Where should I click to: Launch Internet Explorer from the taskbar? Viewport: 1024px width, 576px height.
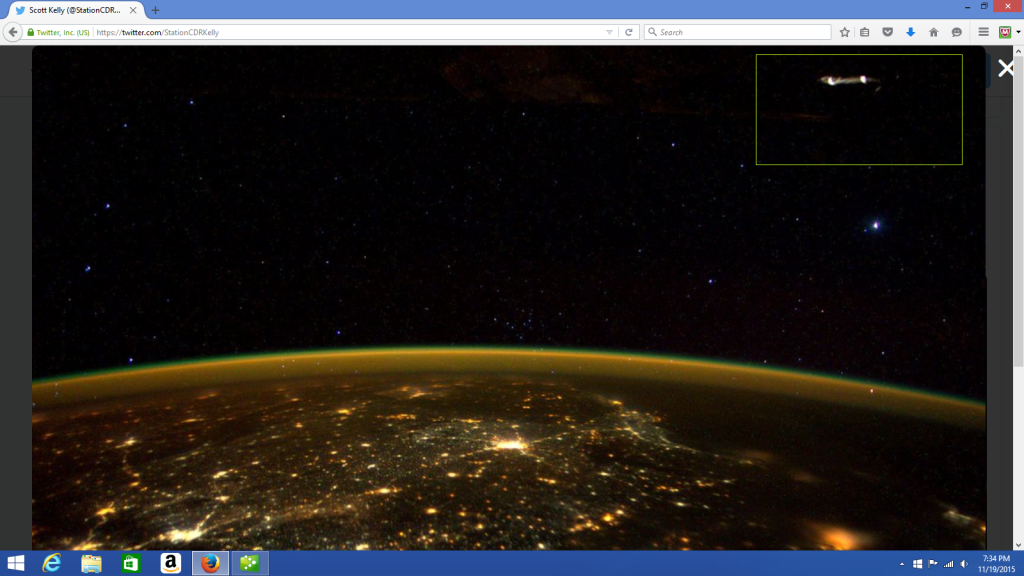51,563
